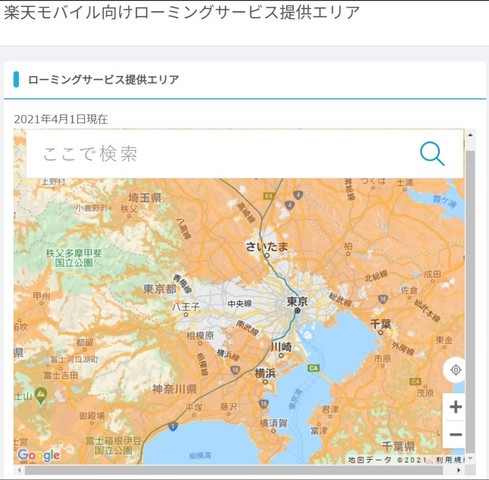
Task: Click the 柏 label on map
Action: (348, 246)
